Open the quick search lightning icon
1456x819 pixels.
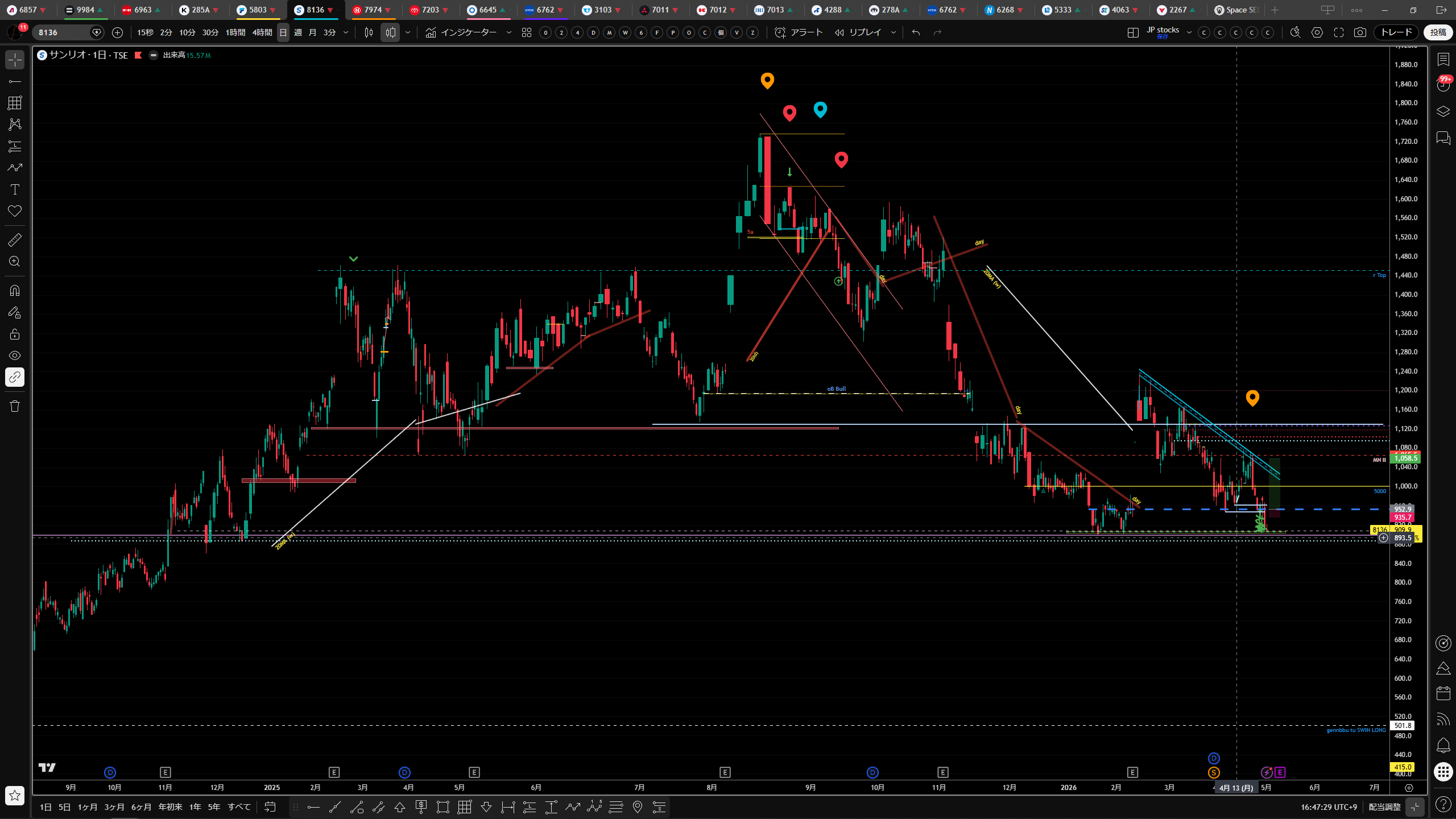[1296, 32]
